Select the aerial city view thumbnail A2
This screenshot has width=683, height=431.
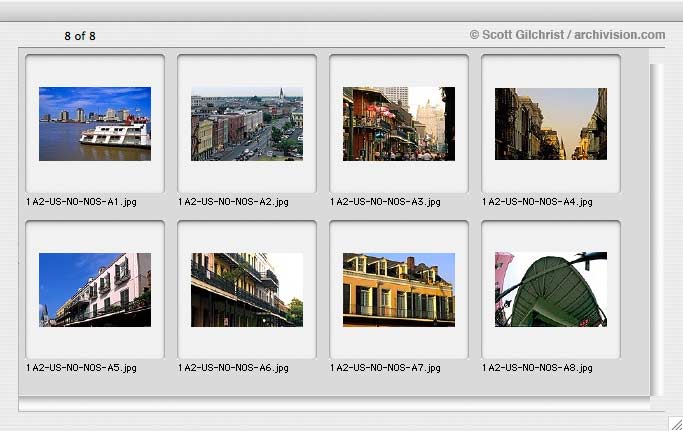pos(247,124)
